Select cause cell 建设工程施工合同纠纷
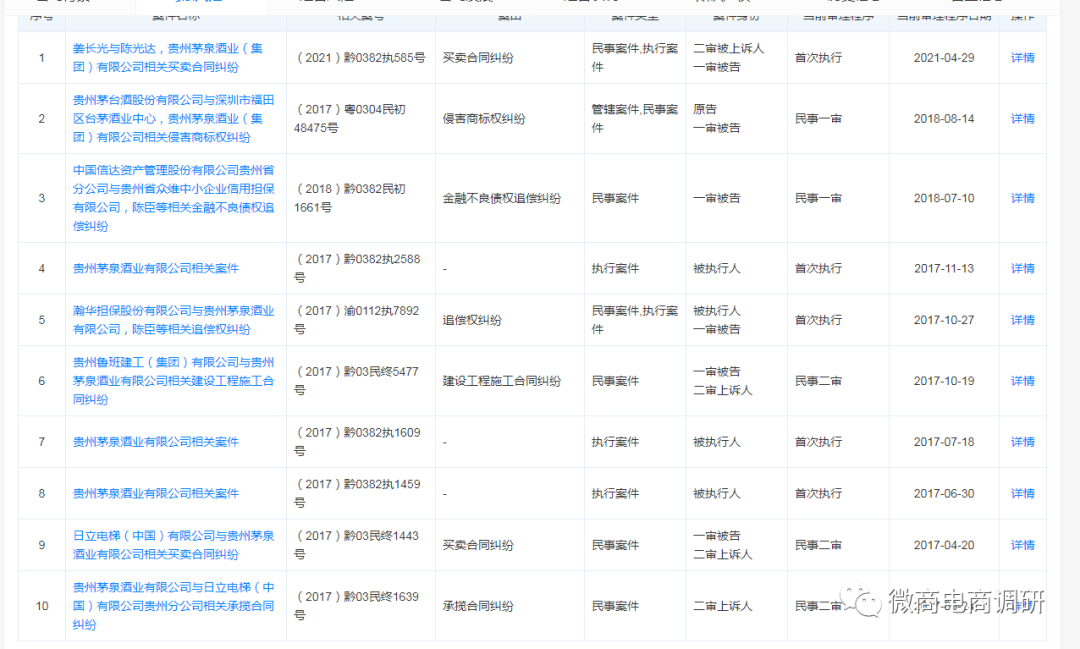The image size is (1080, 649). 501,381
